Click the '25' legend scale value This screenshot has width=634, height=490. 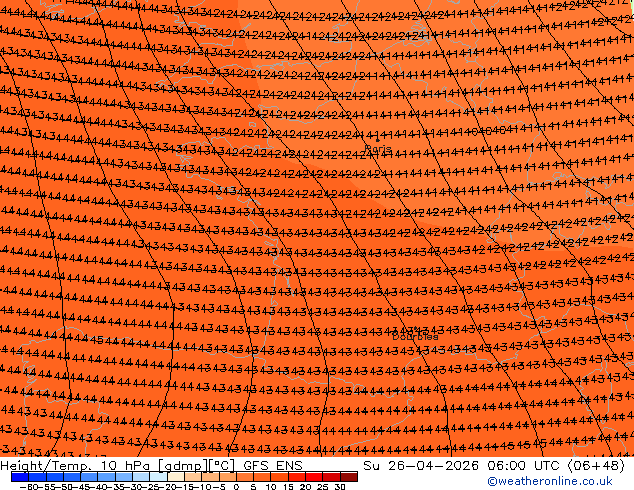click(x=323, y=486)
